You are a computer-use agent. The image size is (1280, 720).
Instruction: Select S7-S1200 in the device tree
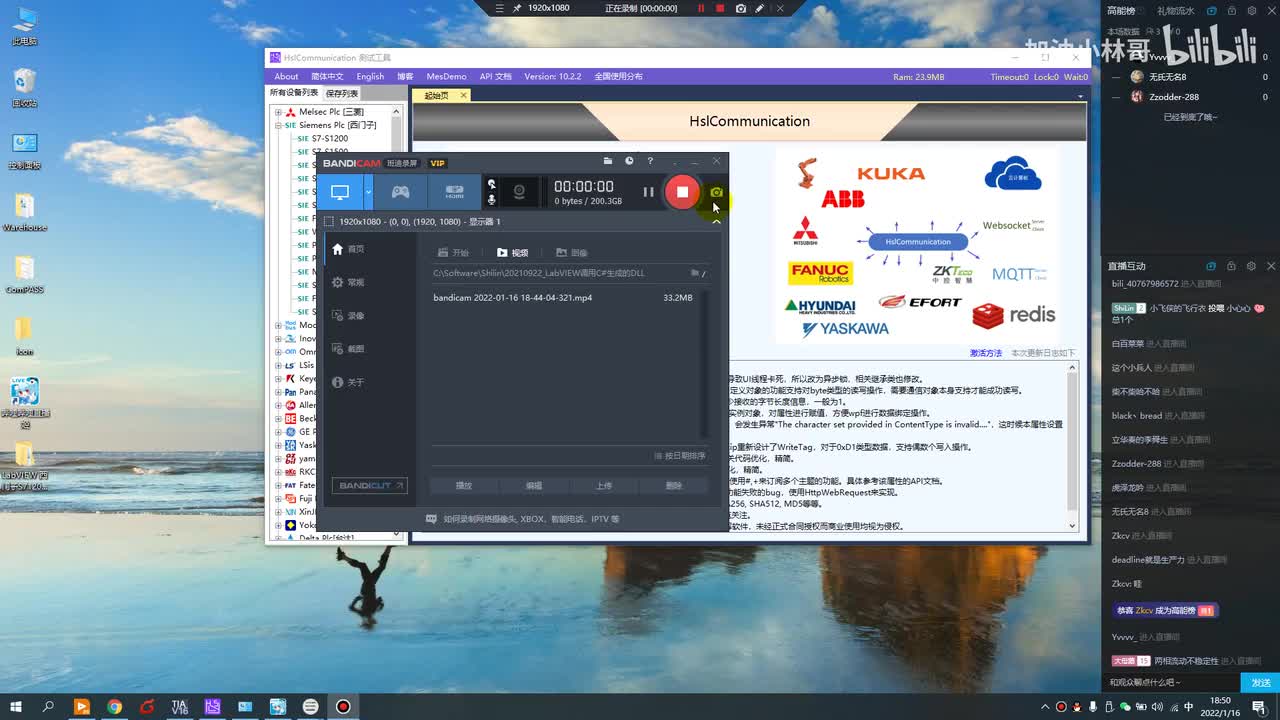330,138
